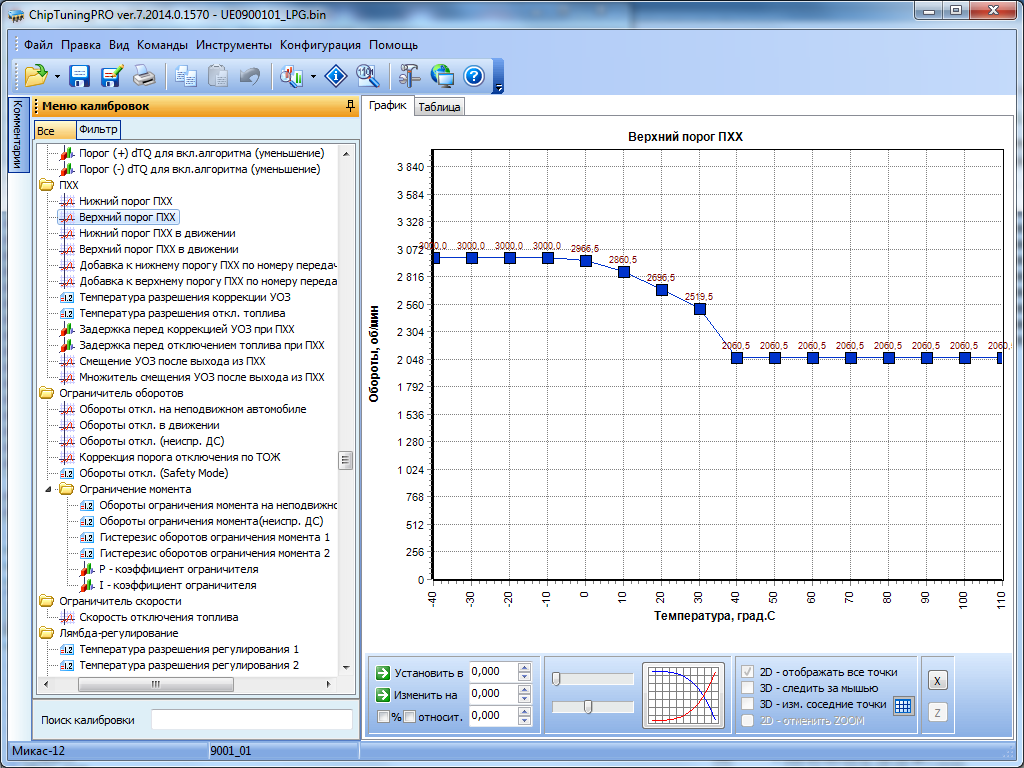This screenshot has width=1024, height=768.
Task: Click the open file folder icon
Action: pyautogui.click(x=35, y=76)
